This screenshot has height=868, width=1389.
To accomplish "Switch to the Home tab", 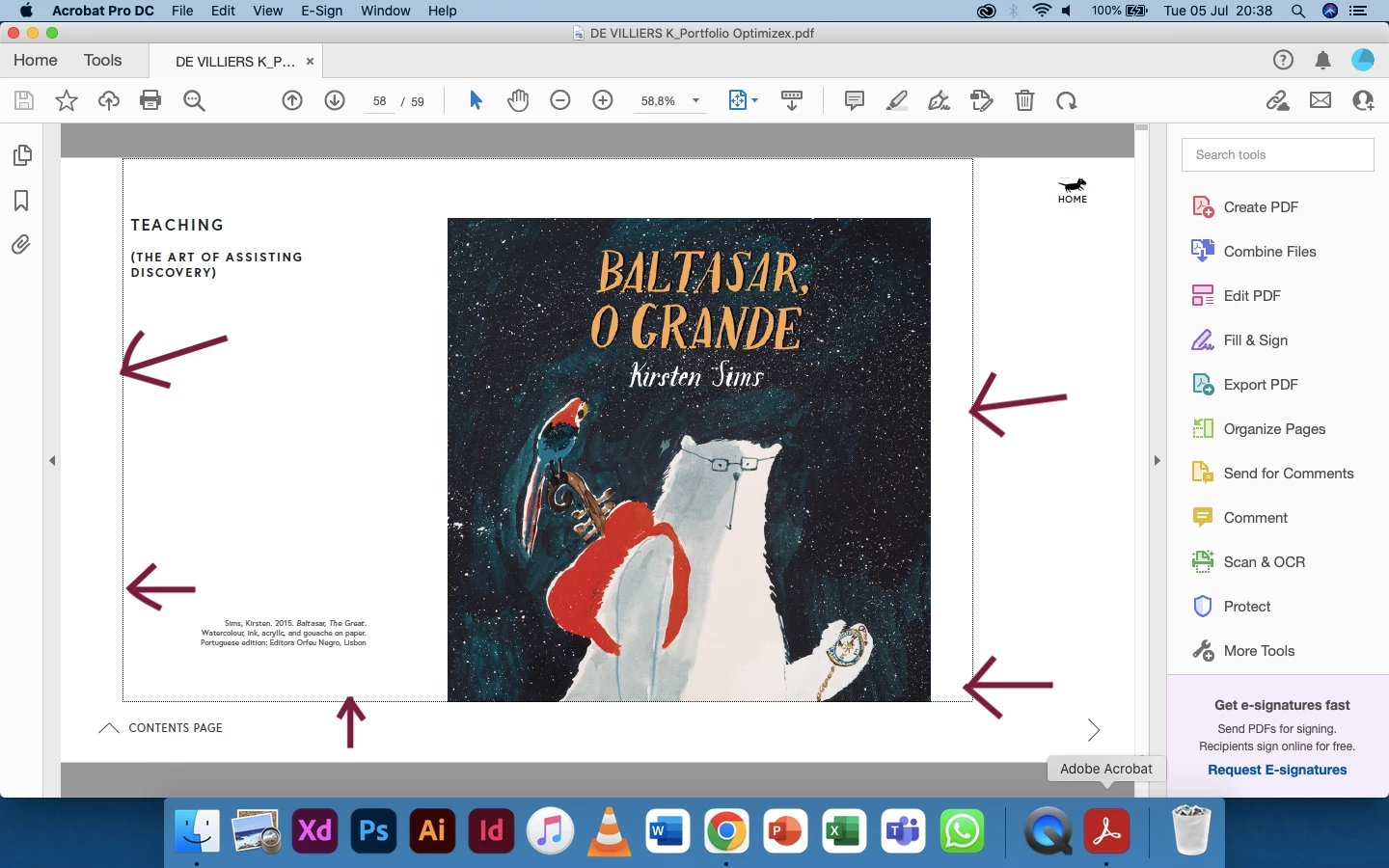I will click(36, 60).
